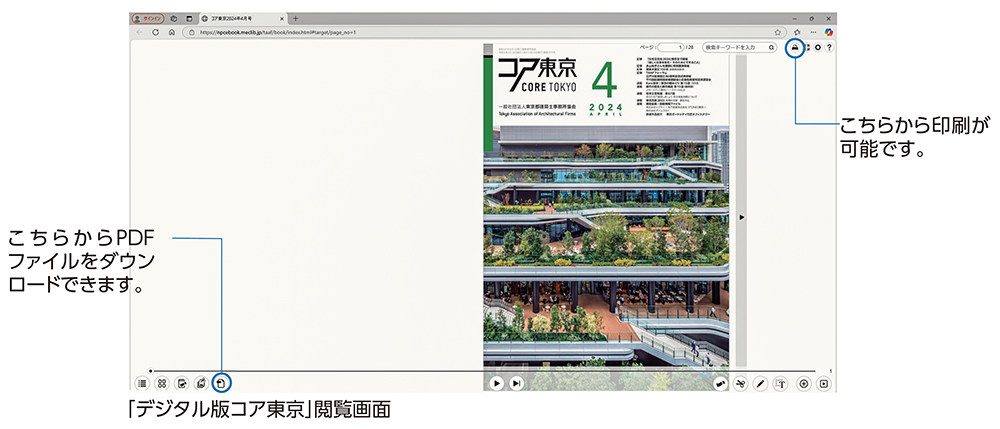
Task: Play the automatic page turning
Action: click(496, 382)
